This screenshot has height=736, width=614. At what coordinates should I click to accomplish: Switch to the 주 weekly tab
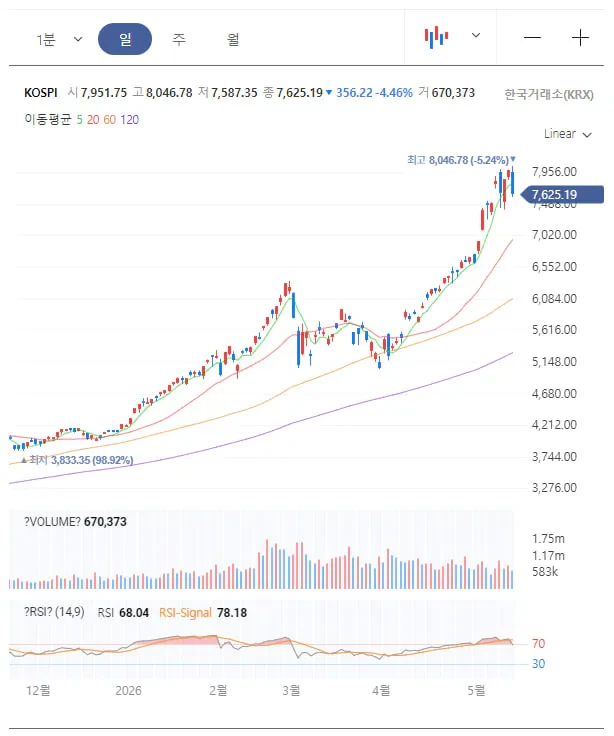tap(178, 39)
